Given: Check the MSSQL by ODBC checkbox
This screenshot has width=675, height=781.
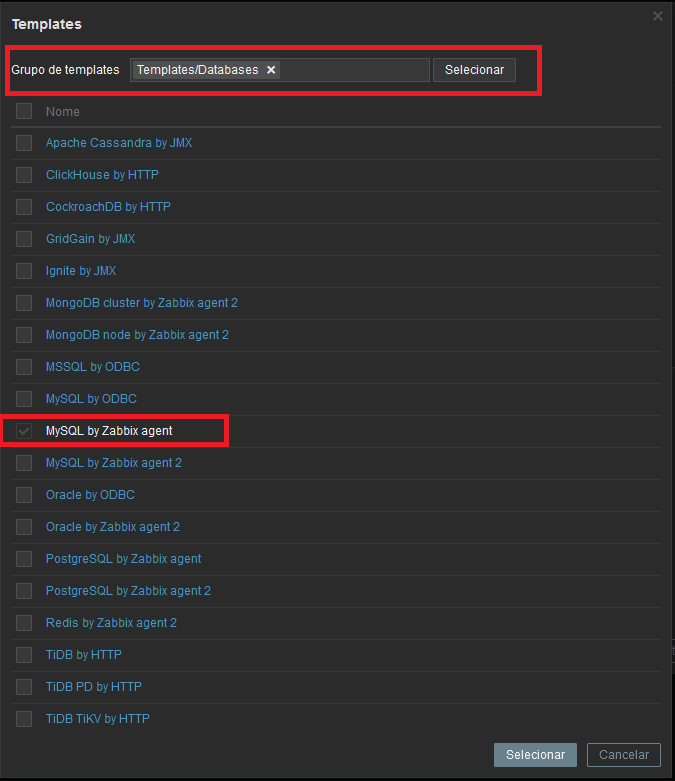Looking at the screenshot, I should 24,367.
